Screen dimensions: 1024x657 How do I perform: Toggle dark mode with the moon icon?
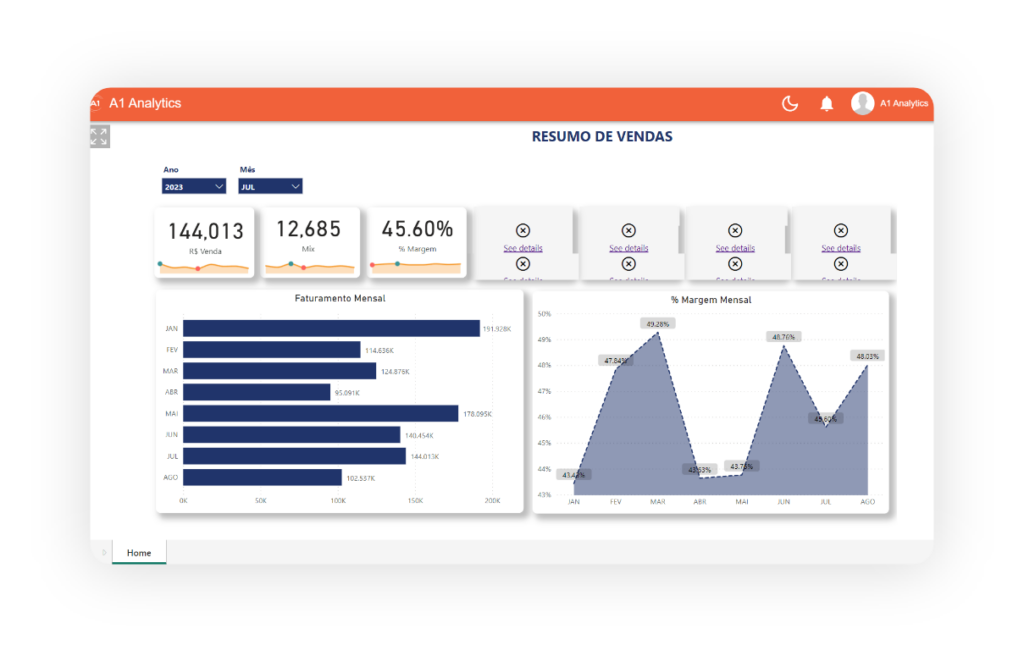coord(790,103)
